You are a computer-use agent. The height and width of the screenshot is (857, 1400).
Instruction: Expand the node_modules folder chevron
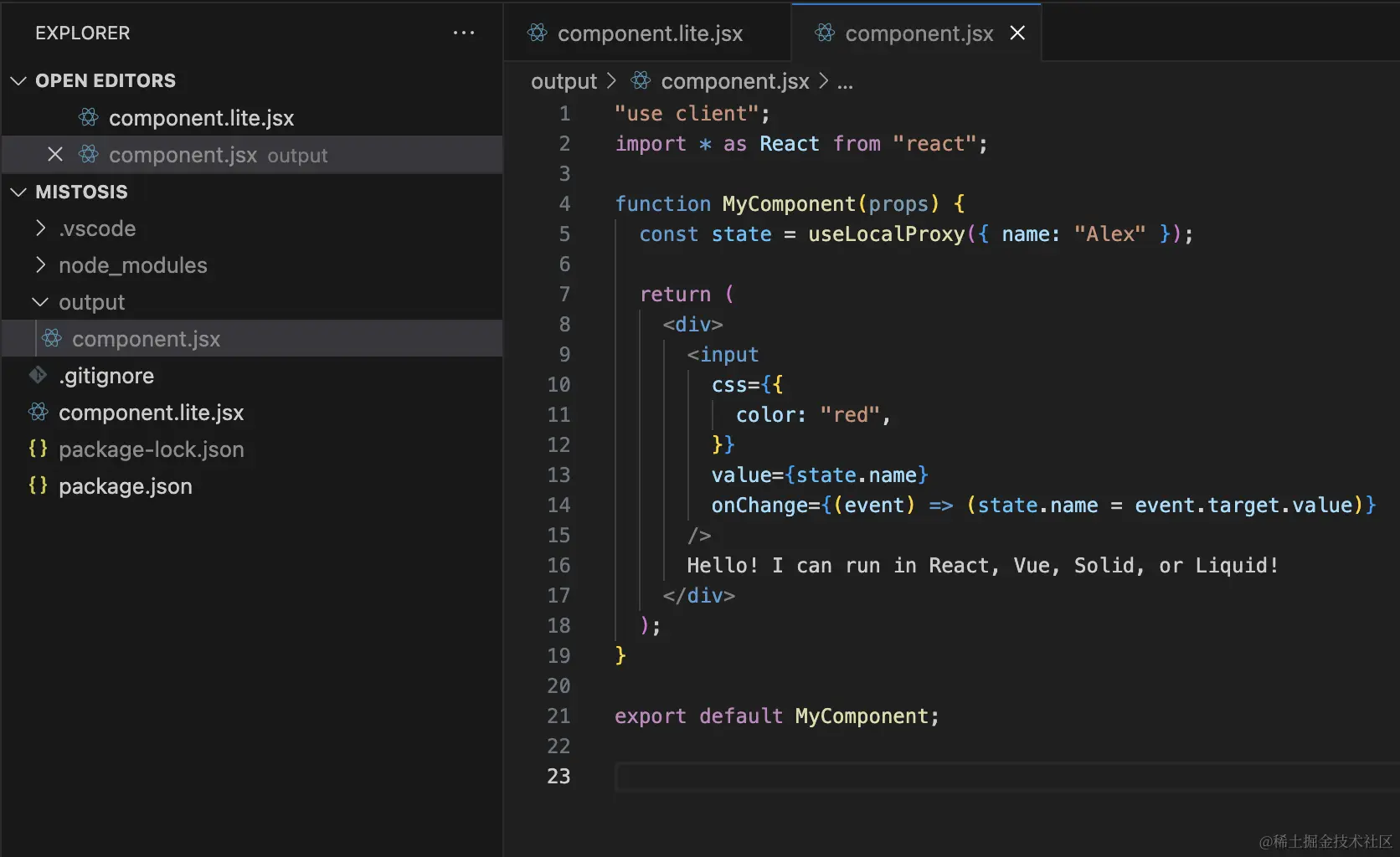(x=40, y=264)
